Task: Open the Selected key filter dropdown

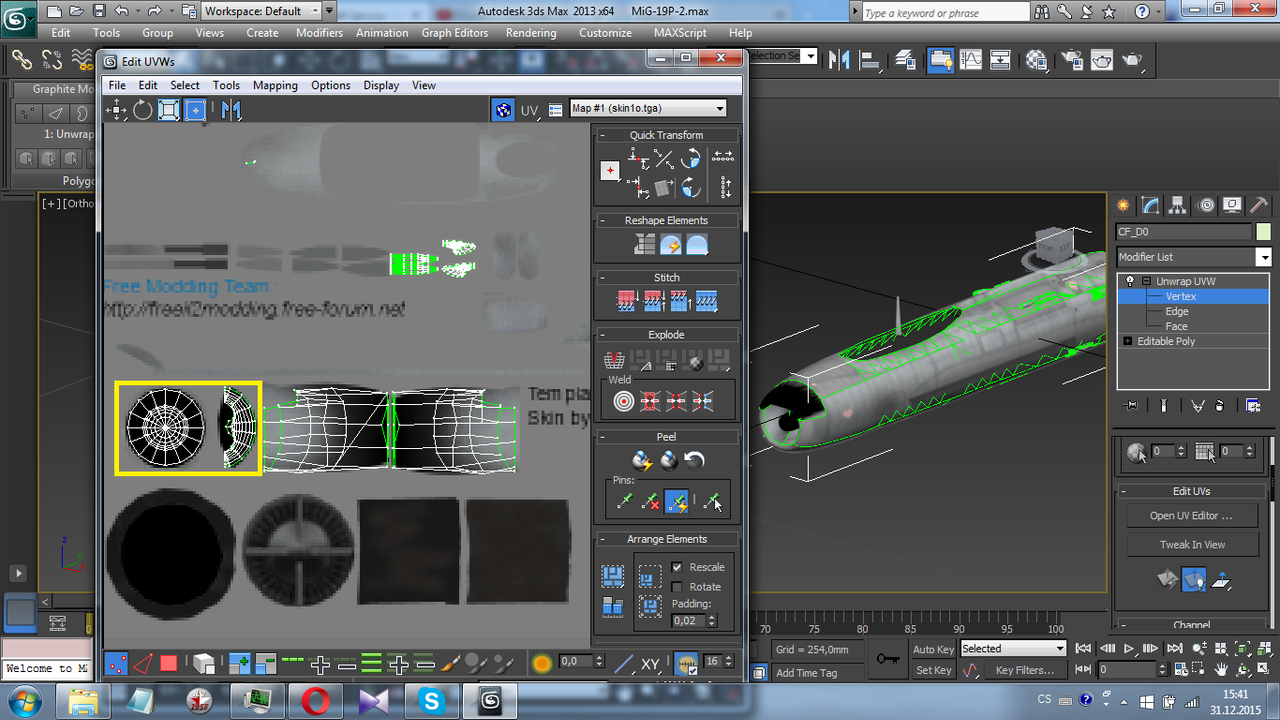Action: click(x=1061, y=648)
